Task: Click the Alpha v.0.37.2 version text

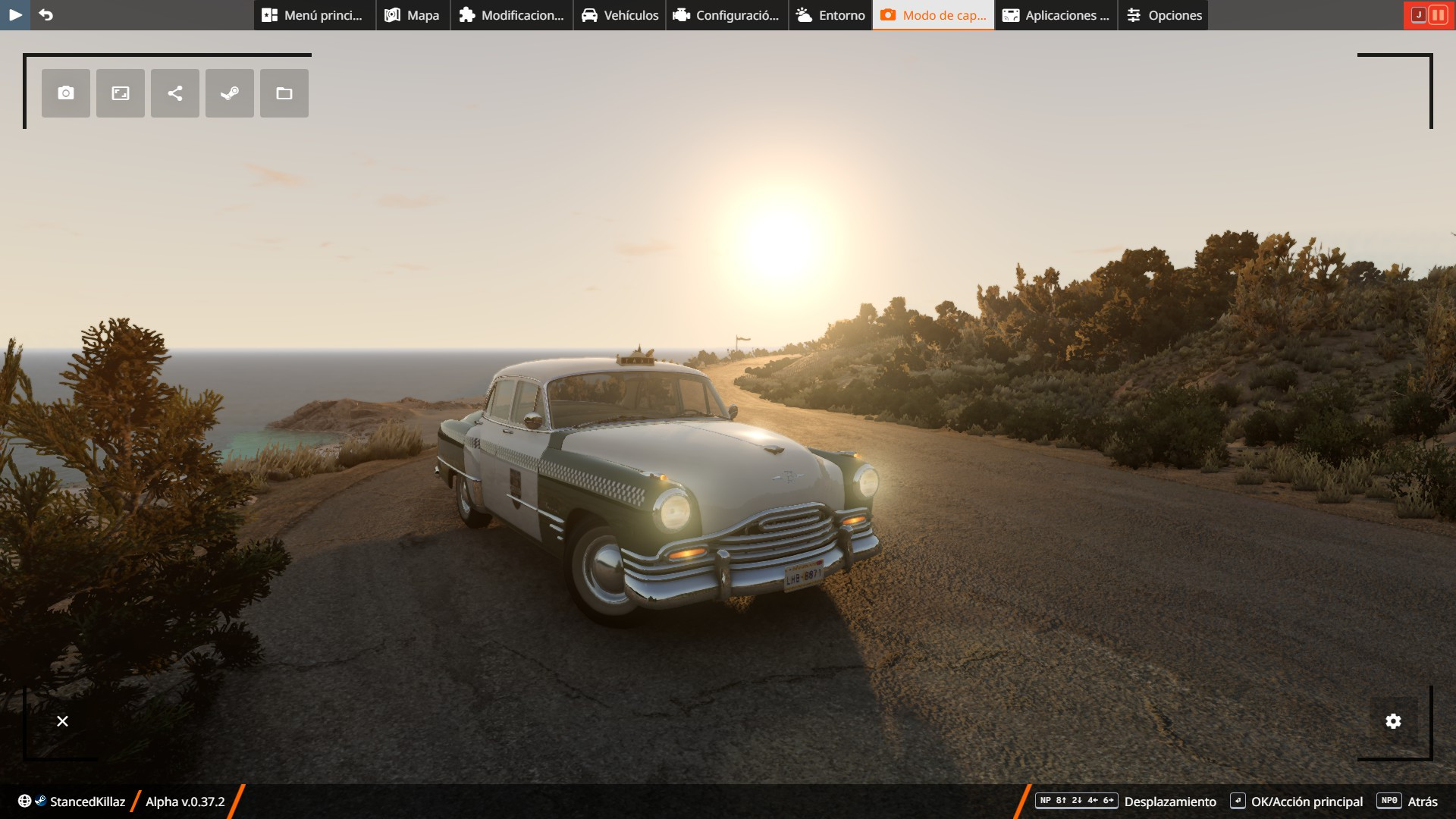Action: pos(185,802)
